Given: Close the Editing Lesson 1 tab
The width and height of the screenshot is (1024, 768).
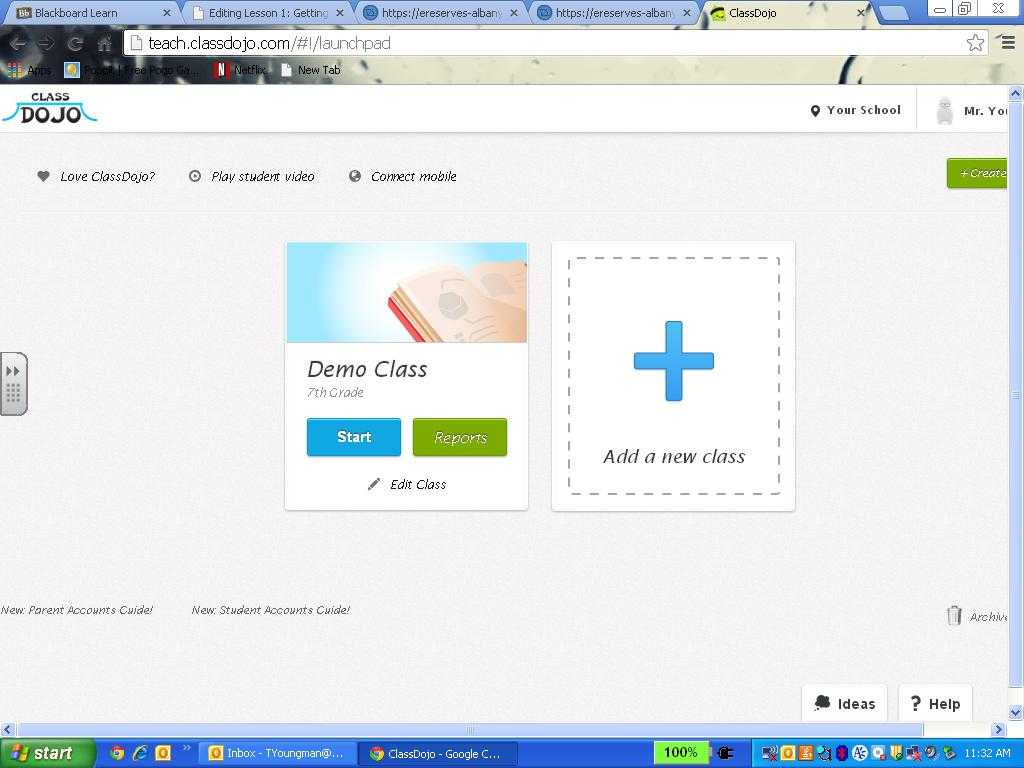Looking at the screenshot, I should click(x=340, y=12).
